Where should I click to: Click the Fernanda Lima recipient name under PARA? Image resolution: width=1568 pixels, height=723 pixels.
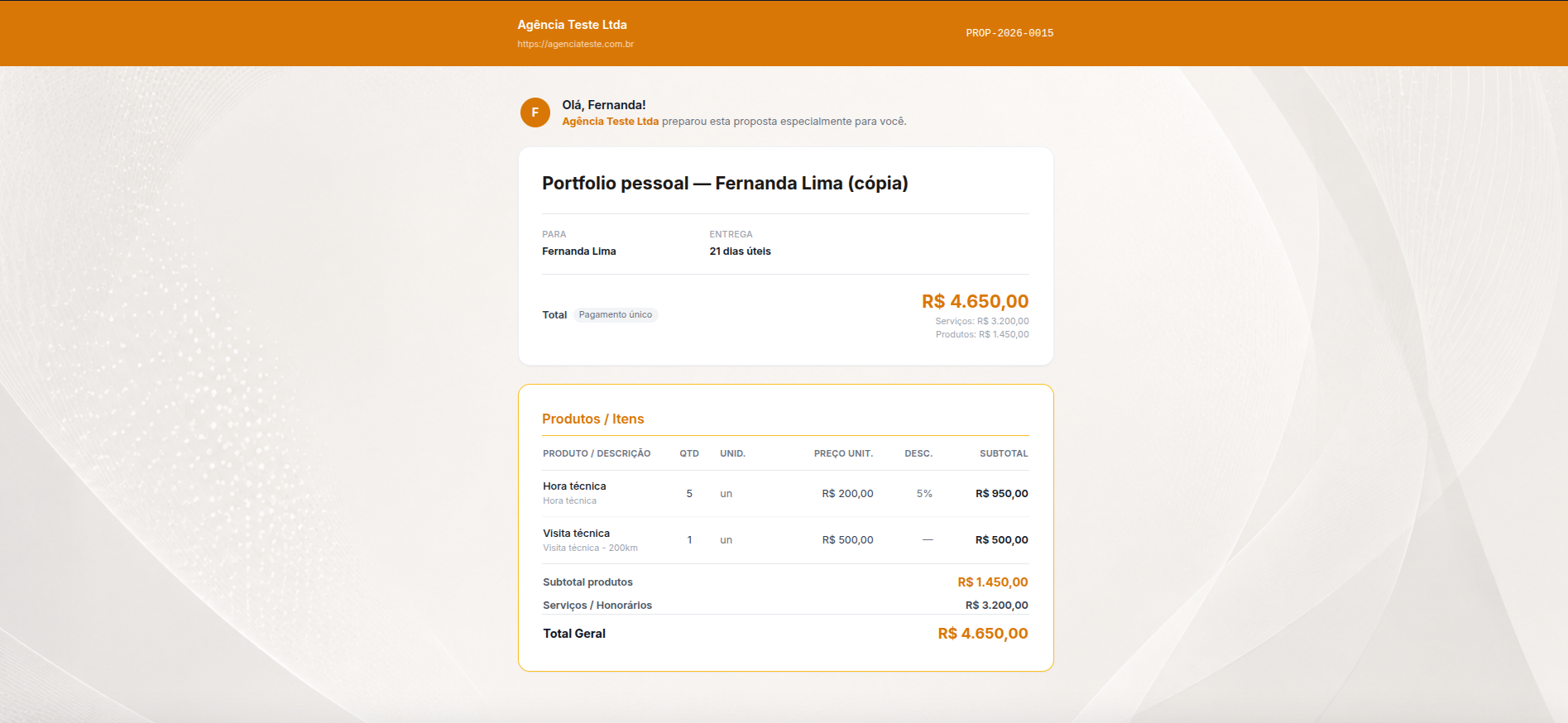(x=579, y=251)
